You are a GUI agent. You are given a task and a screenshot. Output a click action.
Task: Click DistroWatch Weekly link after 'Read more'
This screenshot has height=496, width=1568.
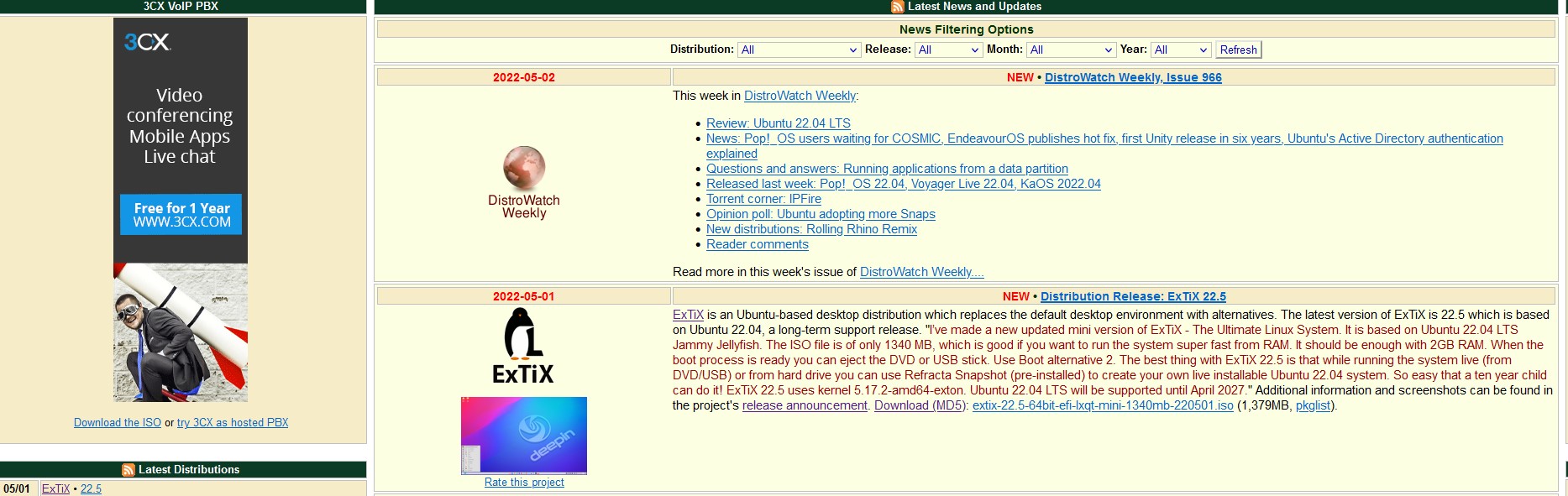click(x=922, y=272)
